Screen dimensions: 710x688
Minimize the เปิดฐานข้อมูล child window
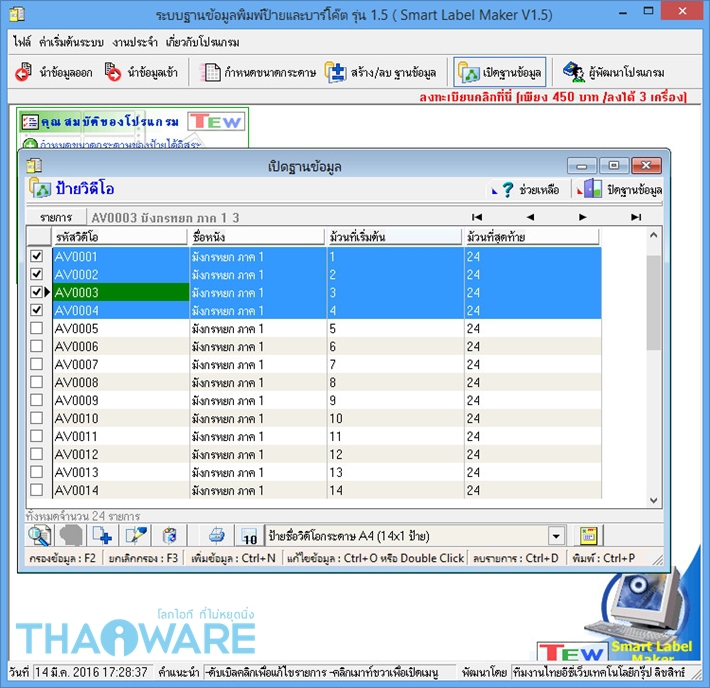coord(582,166)
